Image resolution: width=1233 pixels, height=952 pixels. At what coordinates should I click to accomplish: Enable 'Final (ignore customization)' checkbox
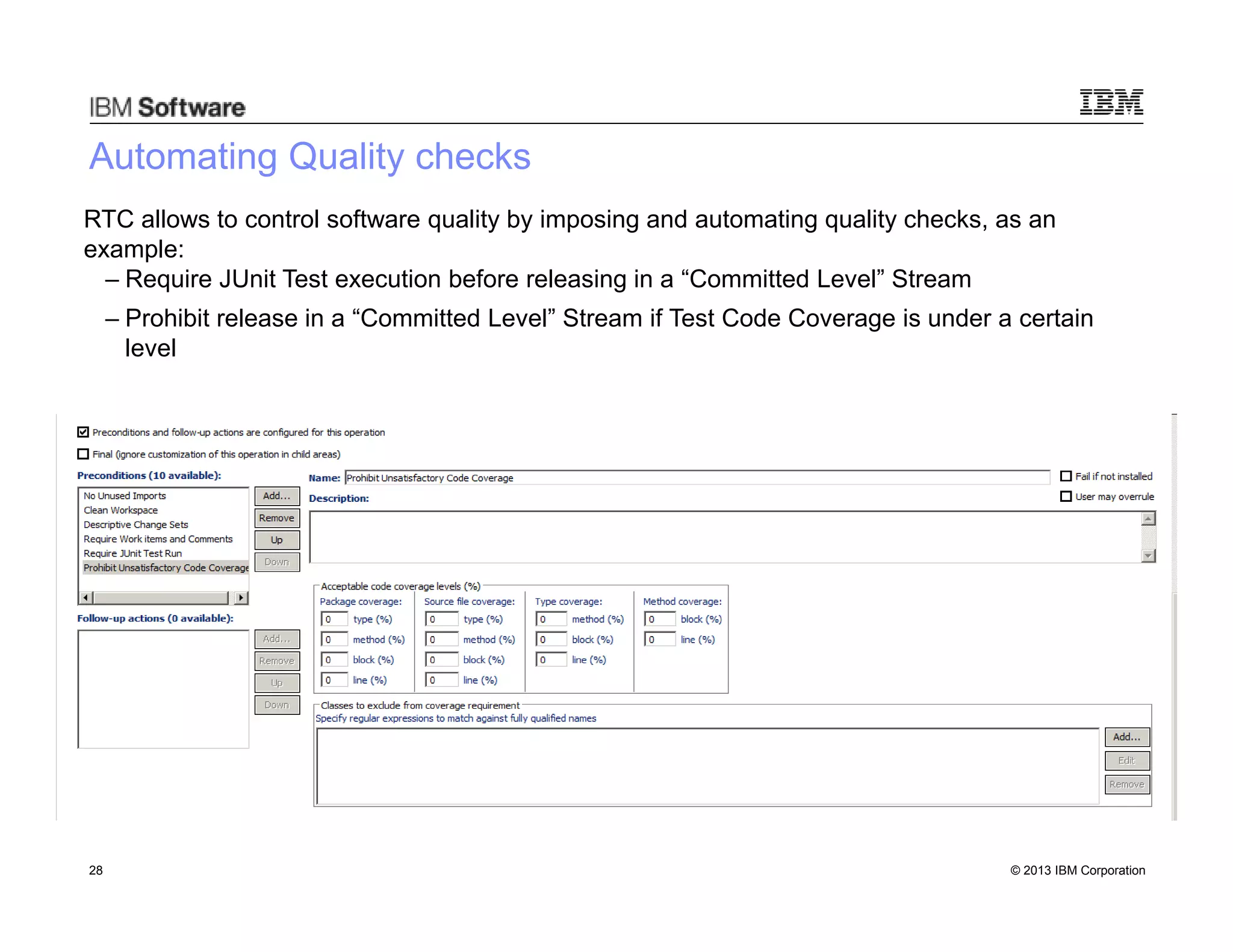[x=83, y=454]
